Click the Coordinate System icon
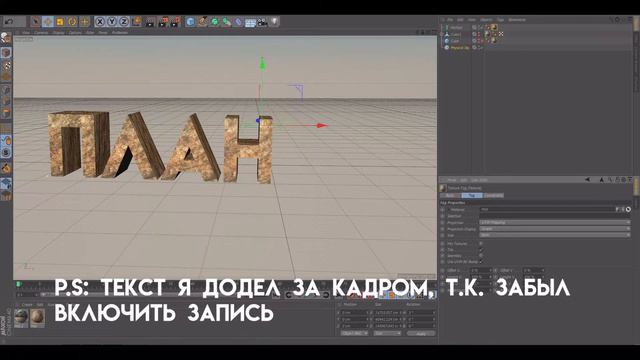 [137, 21]
